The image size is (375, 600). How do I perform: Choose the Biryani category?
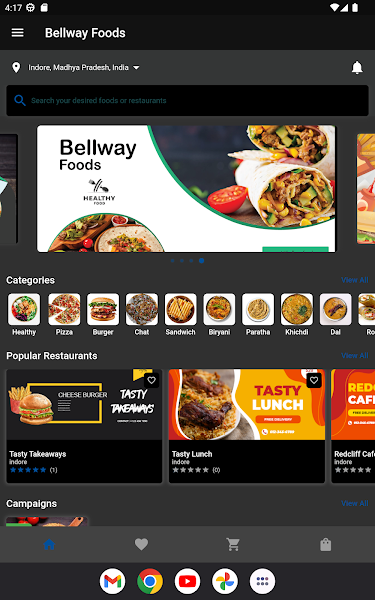pos(219,315)
